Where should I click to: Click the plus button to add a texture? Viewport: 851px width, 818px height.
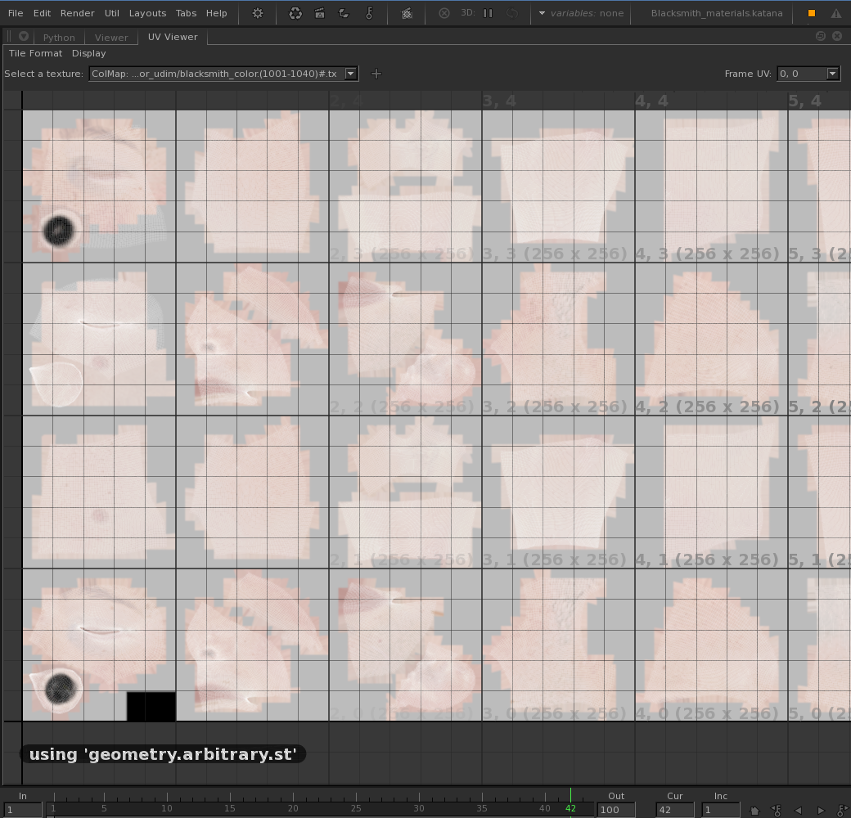[x=375, y=73]
